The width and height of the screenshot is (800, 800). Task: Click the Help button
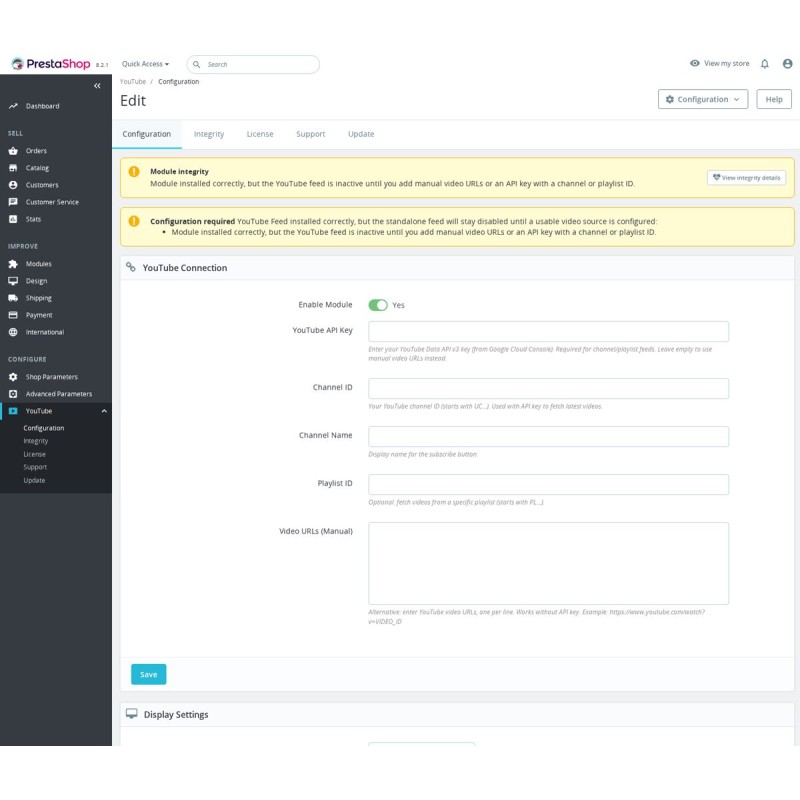click(773, 99)
